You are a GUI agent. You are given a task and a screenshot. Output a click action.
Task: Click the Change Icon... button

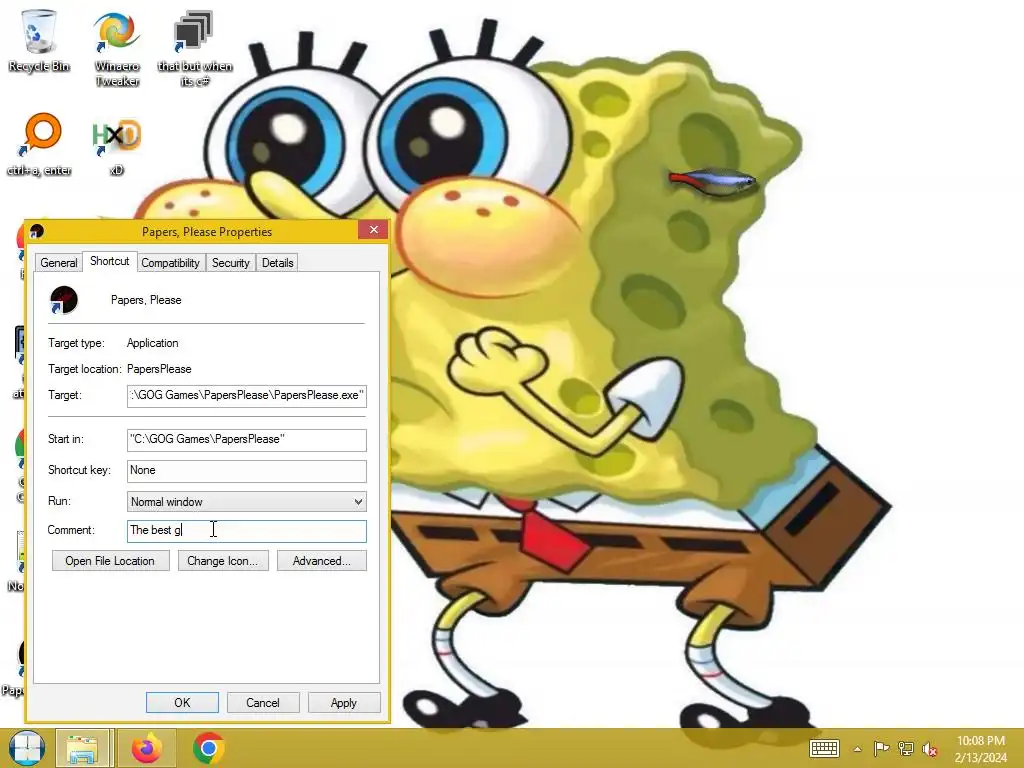(x=223, y=561)
